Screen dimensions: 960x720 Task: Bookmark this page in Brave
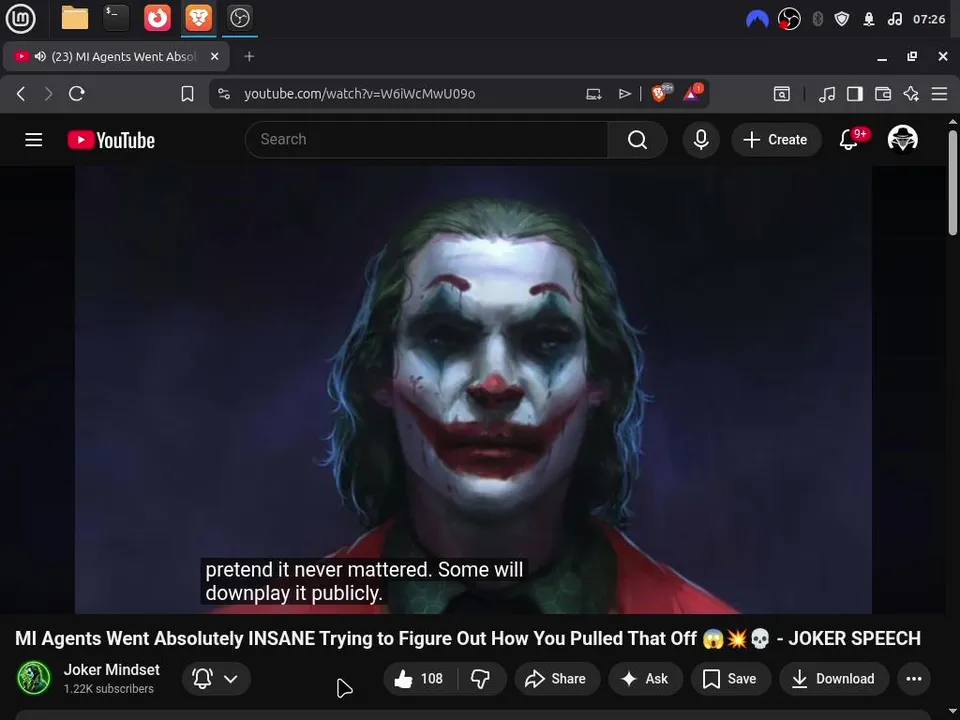187,94
